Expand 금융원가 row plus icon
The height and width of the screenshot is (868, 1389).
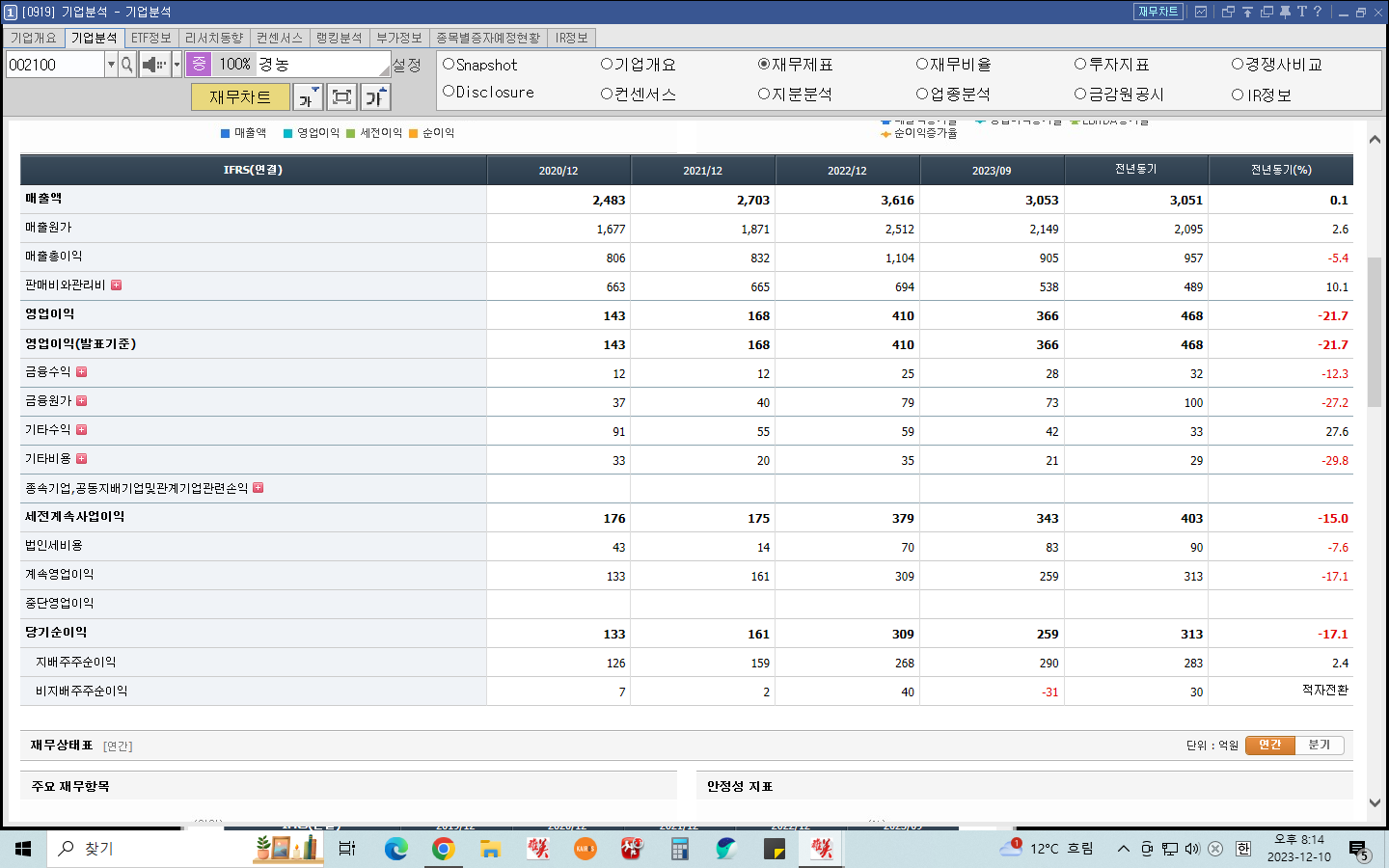click(81, 401)
